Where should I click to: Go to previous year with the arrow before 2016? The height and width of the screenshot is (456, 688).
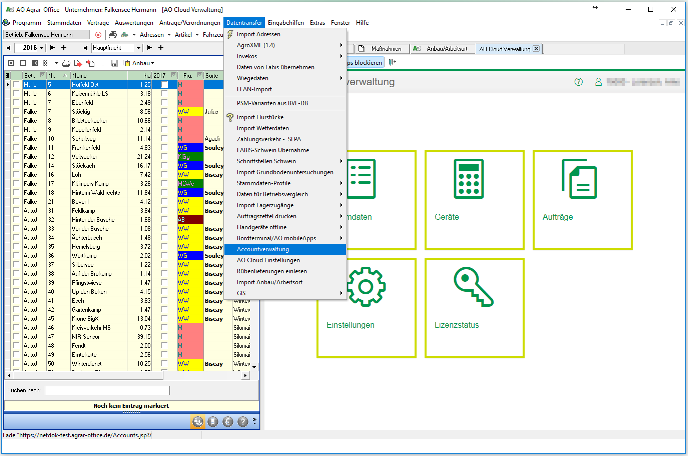pos(8,47)
